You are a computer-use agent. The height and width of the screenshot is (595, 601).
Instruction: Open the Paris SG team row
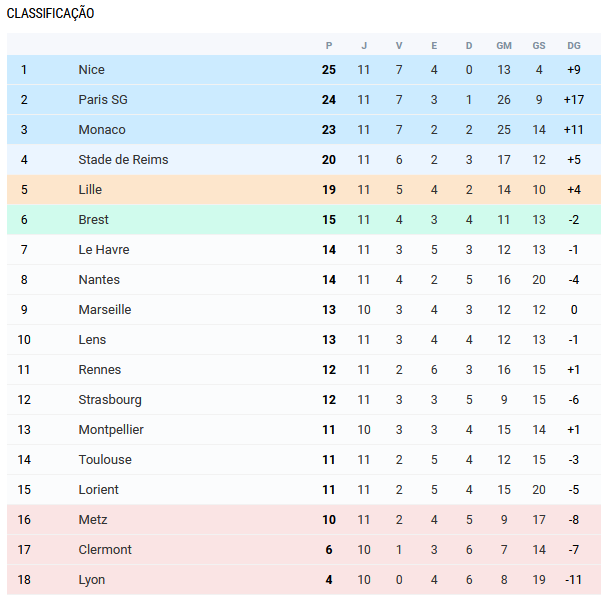(103, 100)
